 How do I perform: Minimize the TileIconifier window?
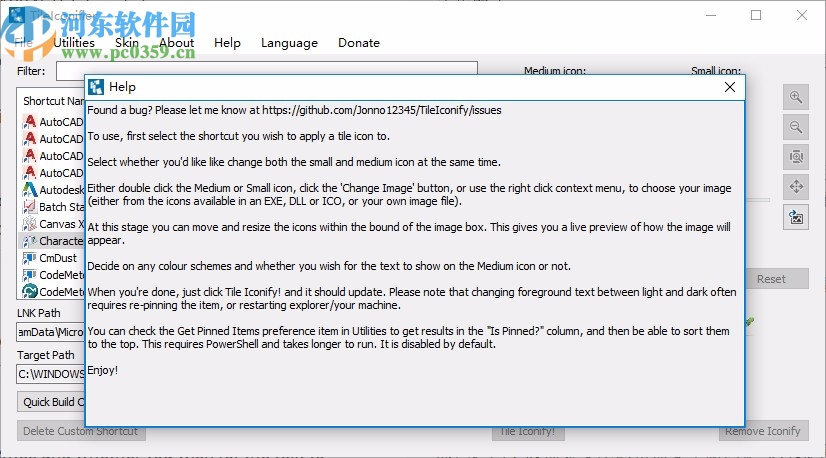pyautogui.click(x=711, y=15)
